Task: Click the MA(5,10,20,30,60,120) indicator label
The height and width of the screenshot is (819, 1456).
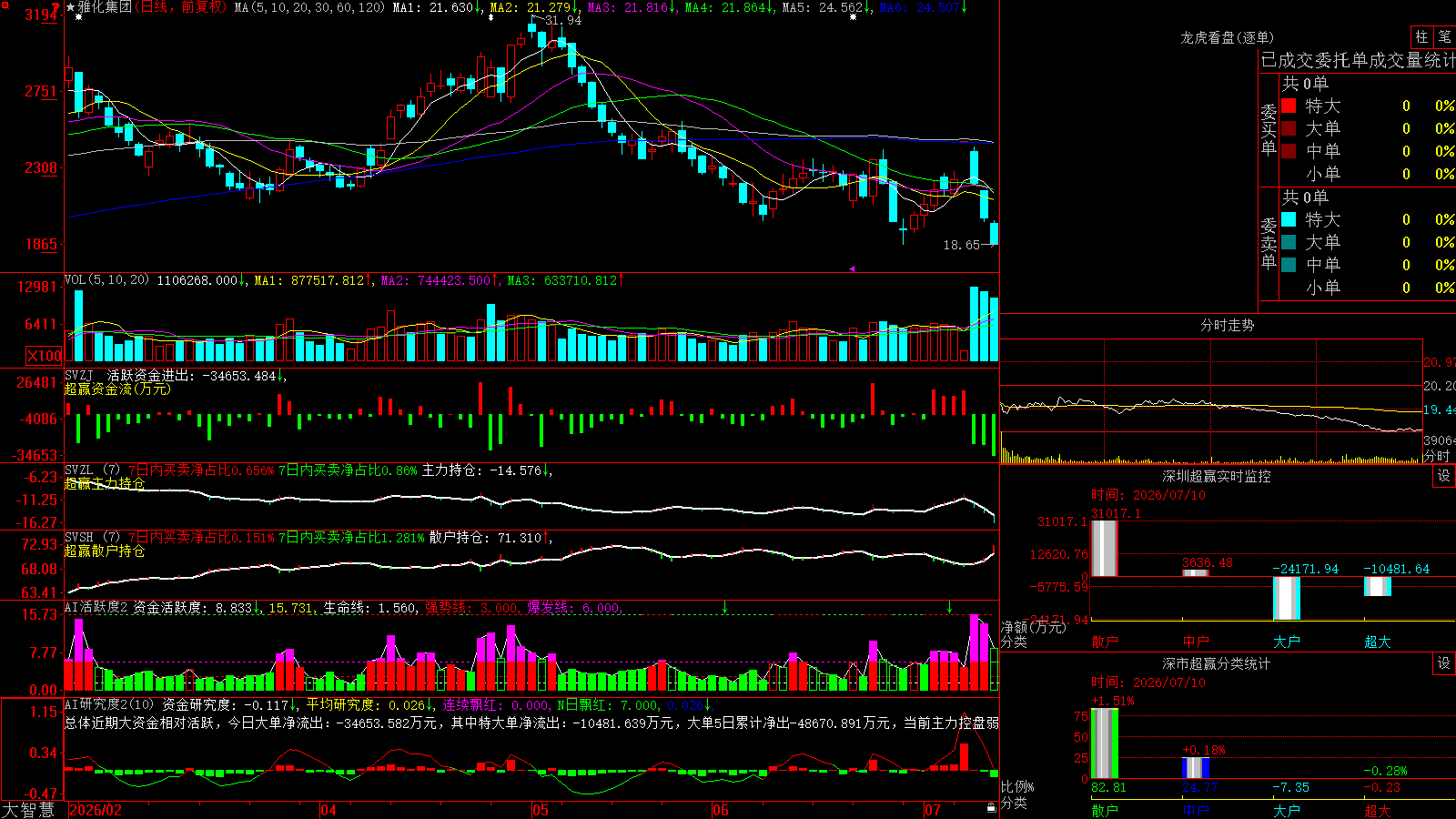Action: coord(310,7)
